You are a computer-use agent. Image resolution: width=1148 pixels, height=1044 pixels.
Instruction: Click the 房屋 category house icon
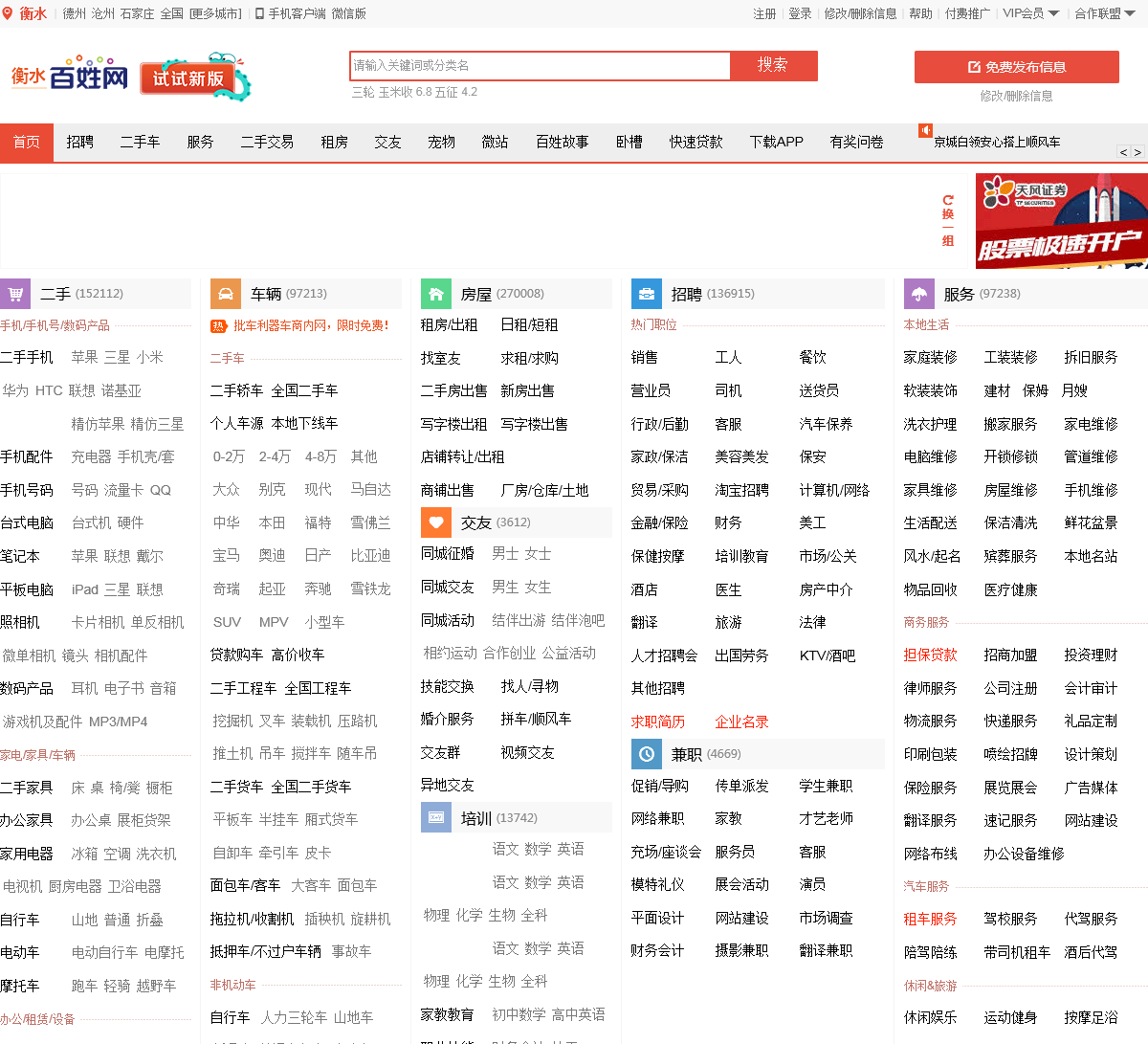(x=436, y=294)
